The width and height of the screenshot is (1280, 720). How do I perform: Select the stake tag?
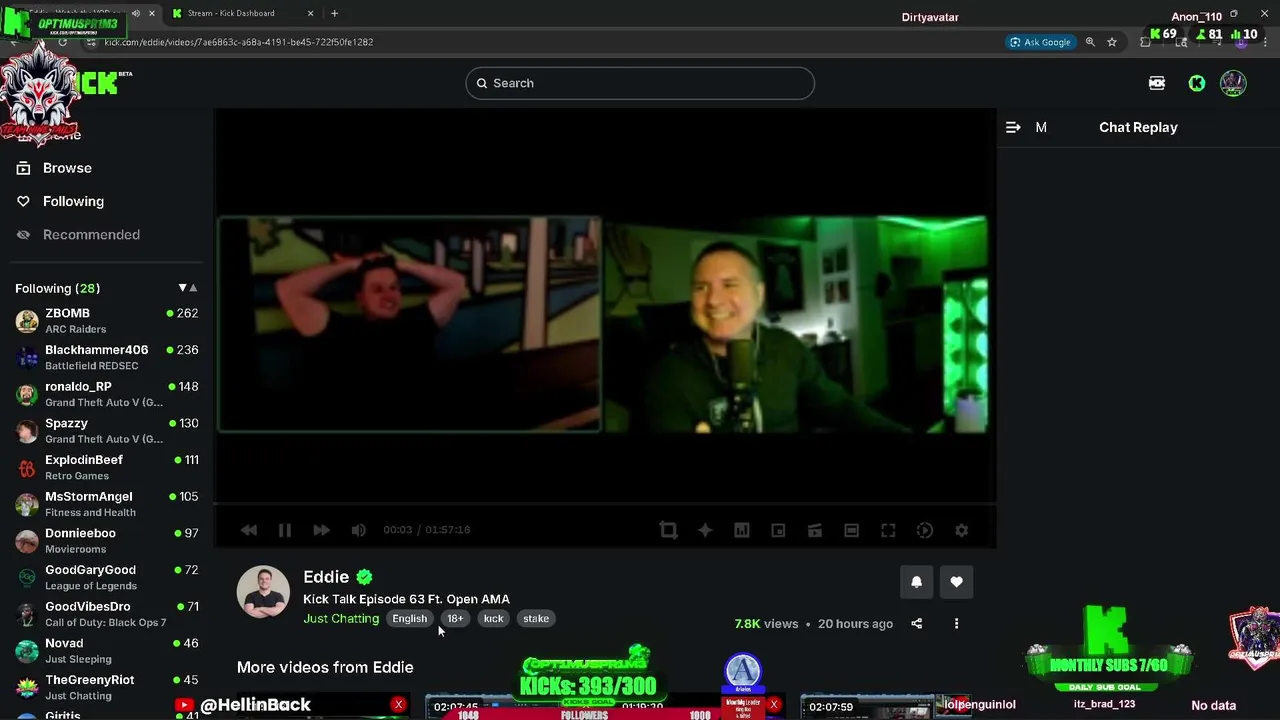(536, 619)
